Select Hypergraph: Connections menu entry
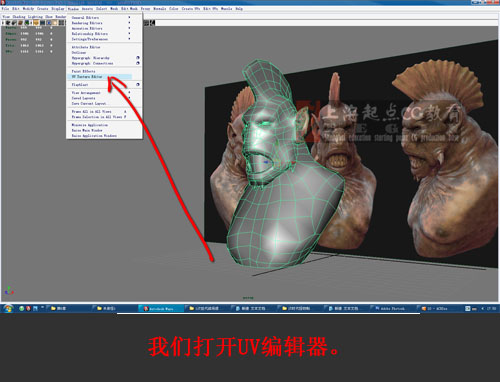The width and height of the screenshot is (500, 382). pyautogui.click(x=92, y=63)
